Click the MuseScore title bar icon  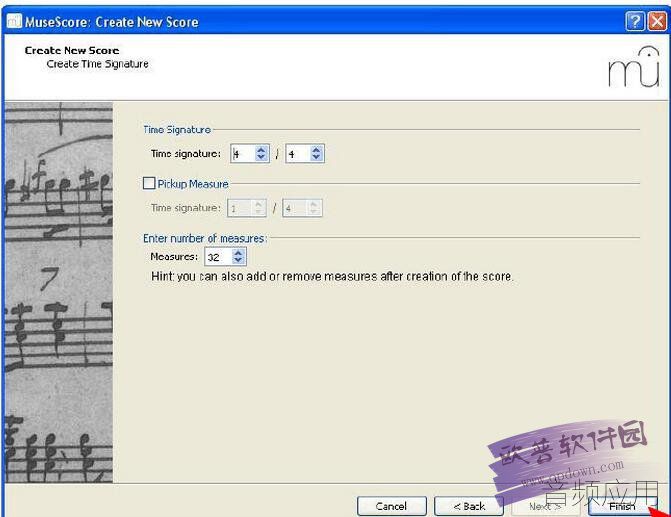click(x=14, y=21)
